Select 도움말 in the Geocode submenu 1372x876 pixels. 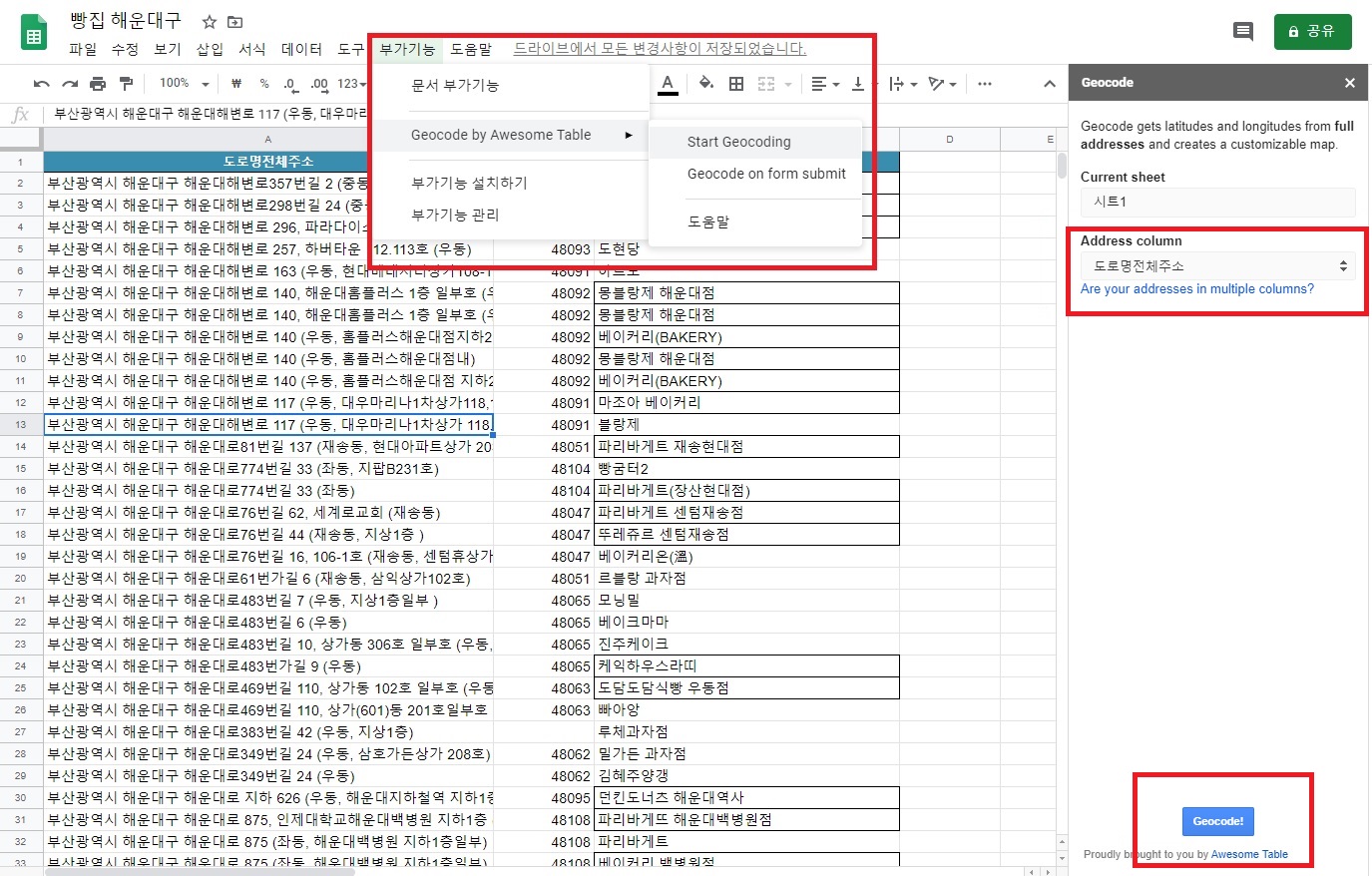(754, 221)
